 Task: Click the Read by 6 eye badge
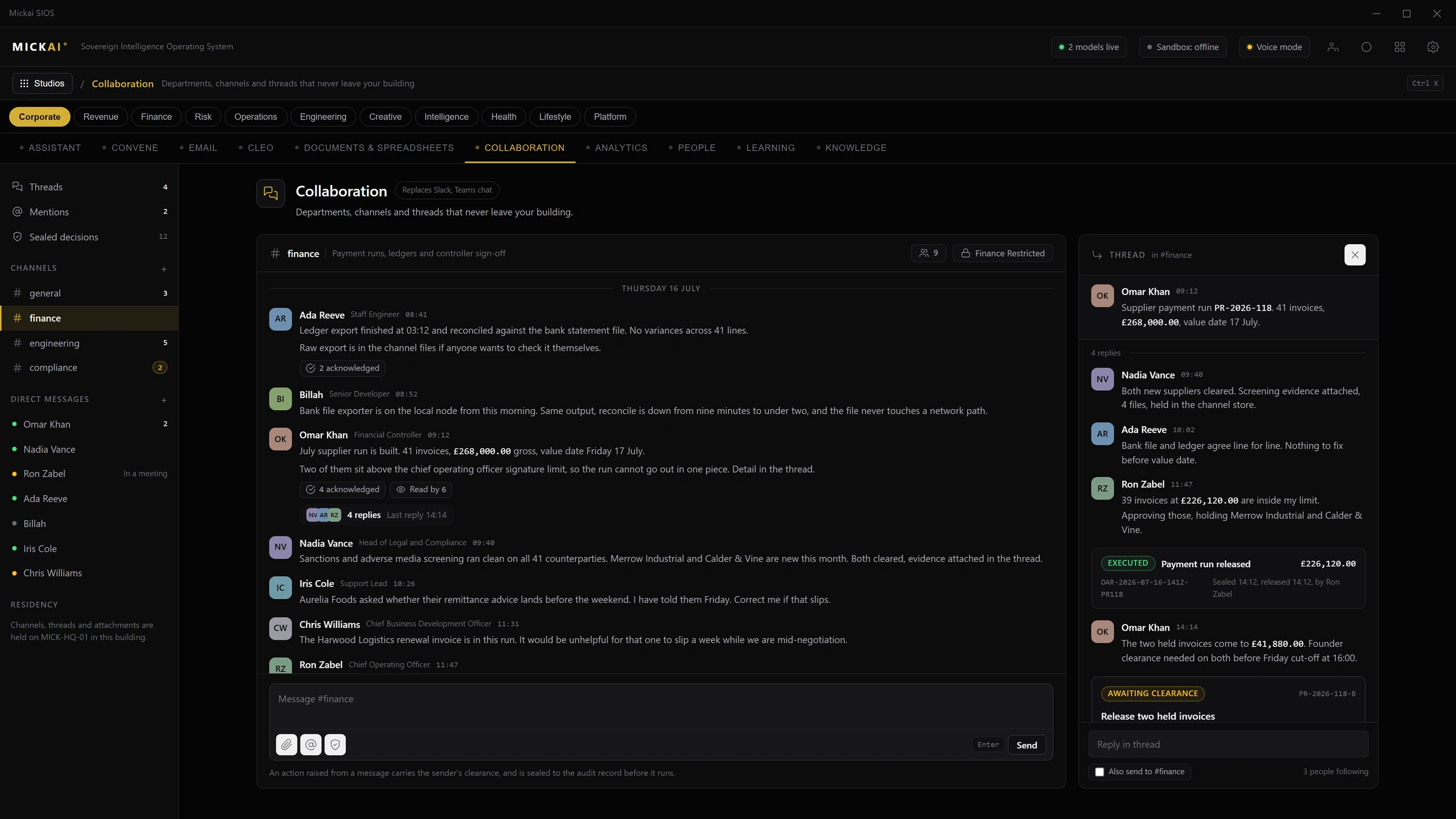tap(421, 490)
